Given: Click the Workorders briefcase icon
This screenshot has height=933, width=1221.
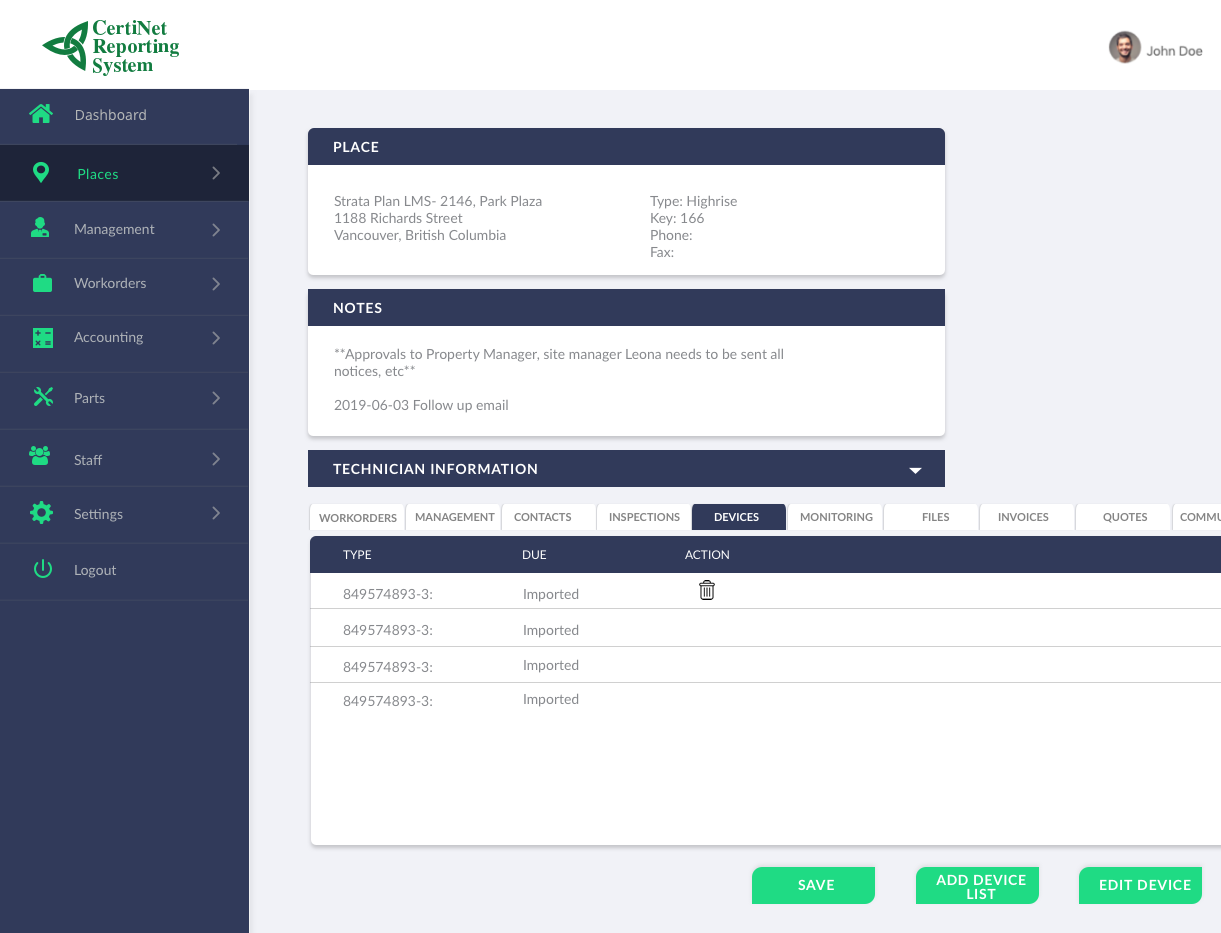Looking at the screenshot, I should (41, 283).
